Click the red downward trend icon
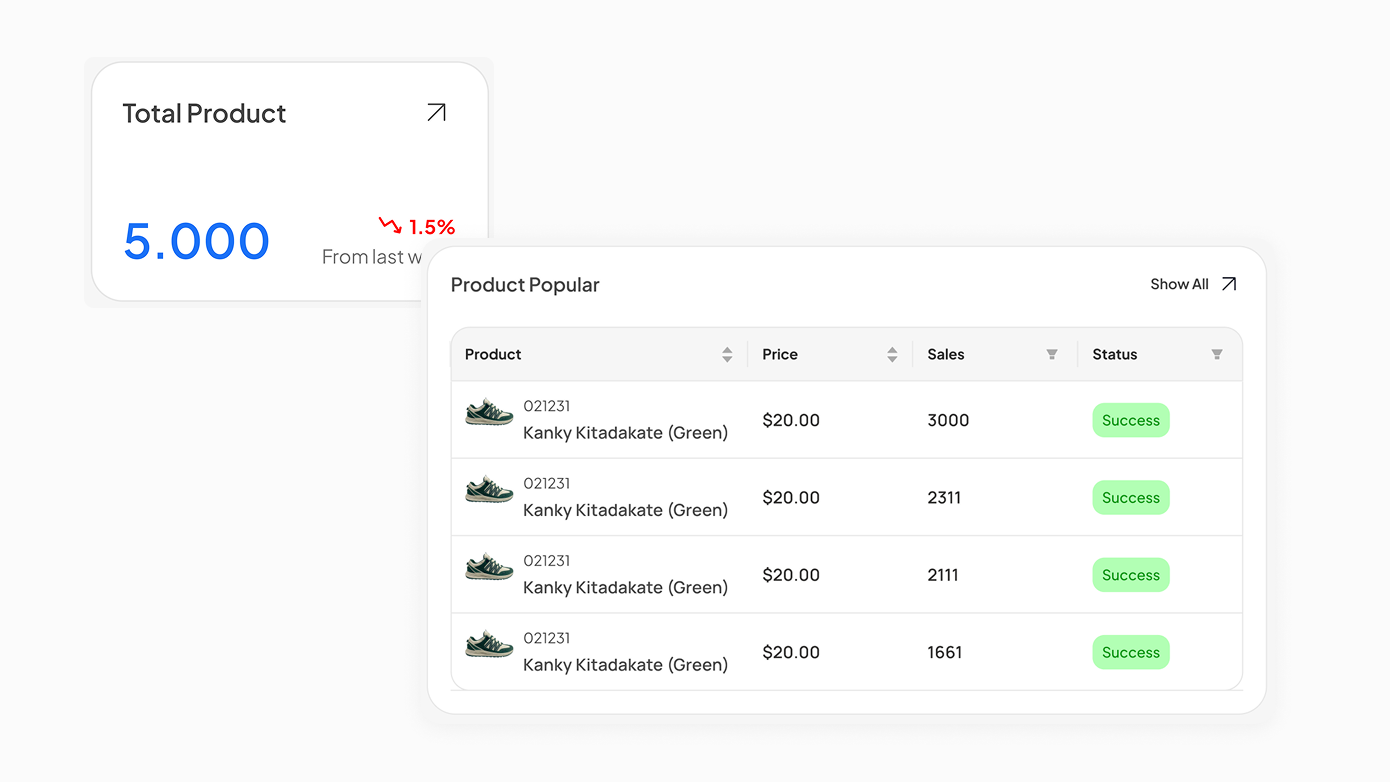This screenshot has height=782, width=1390. (390, 226)
